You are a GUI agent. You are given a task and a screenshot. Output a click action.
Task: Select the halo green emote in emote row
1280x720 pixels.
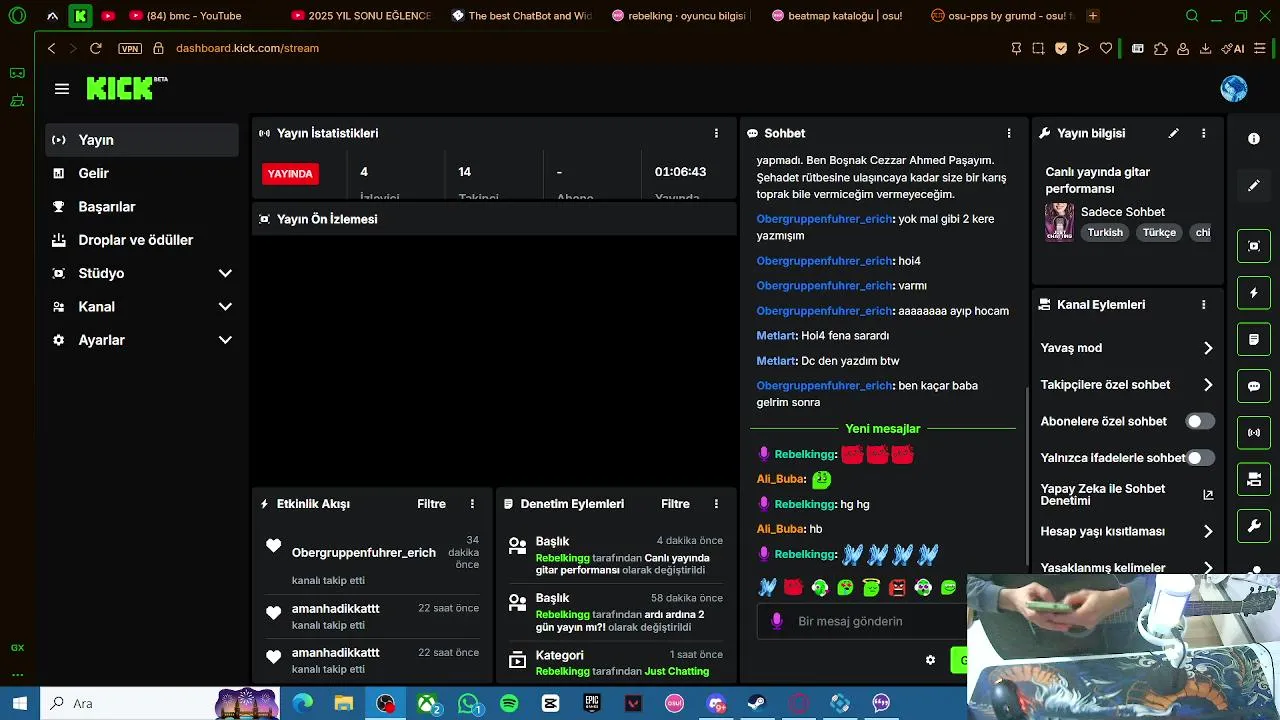click(871, 588)
